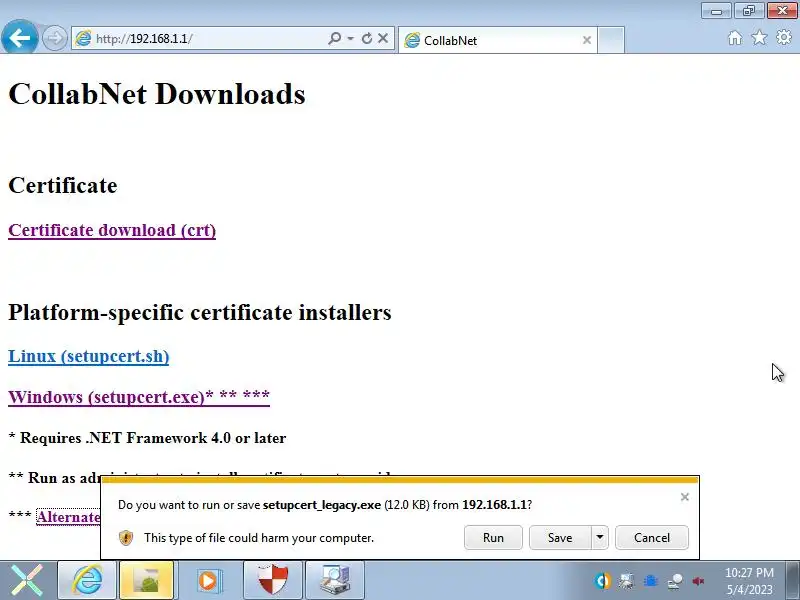Click the security warning shield icon

[x=126, y=538]
